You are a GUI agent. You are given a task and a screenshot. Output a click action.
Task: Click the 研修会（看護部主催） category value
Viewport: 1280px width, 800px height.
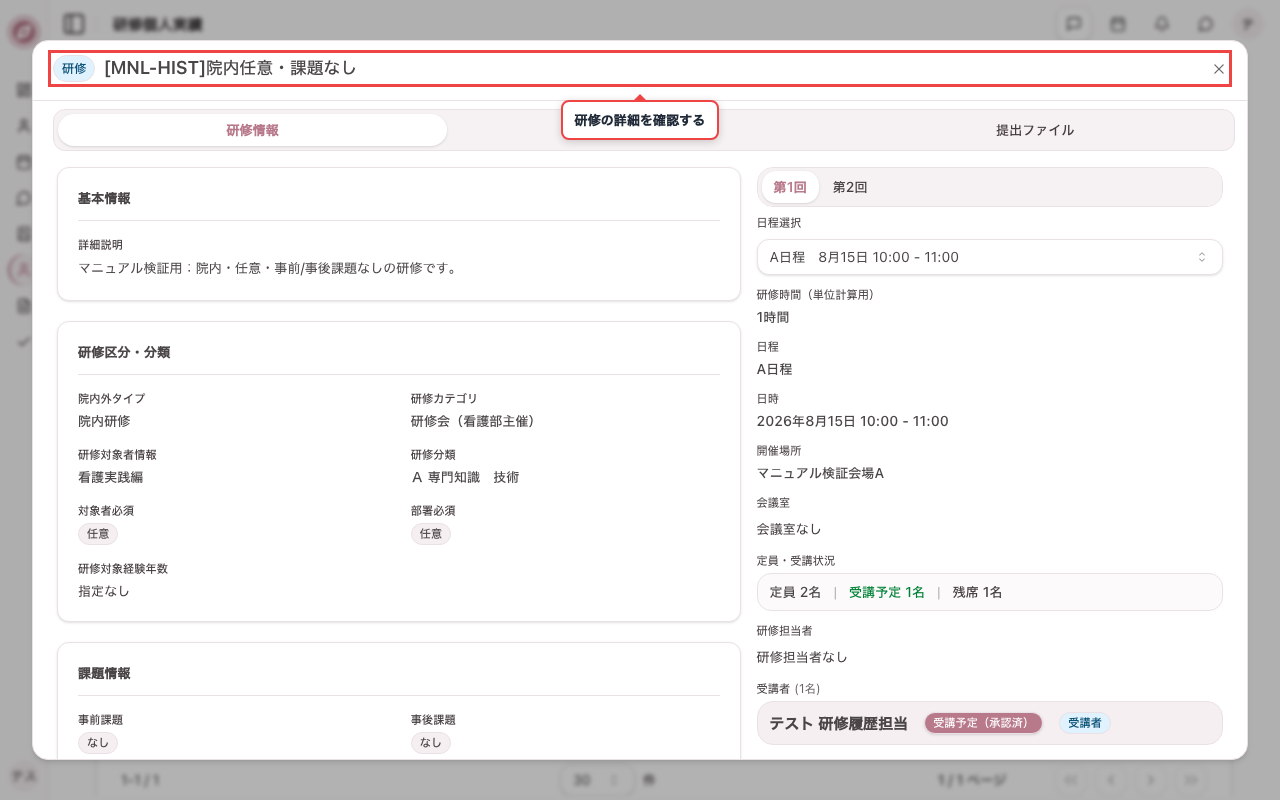tap(476, 421)
